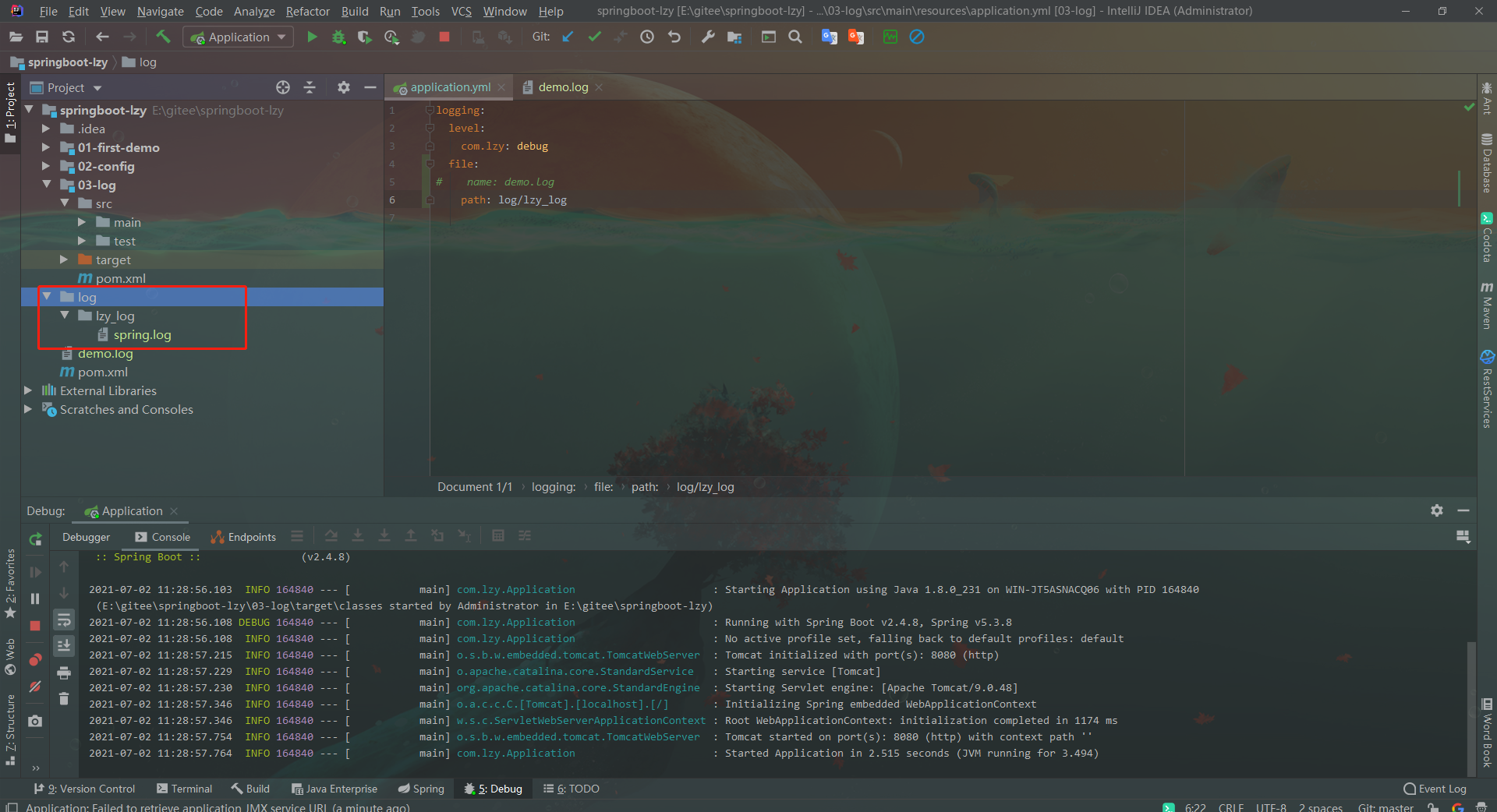This screenshot has height=812, width=1497.
Task: Open Search Everywhere magnifier icon
Action: coord(795,37)
